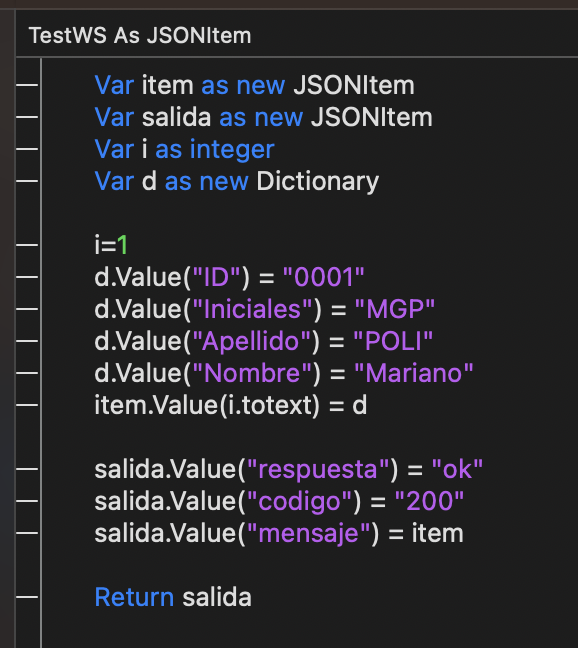Place cursor in the "Mariano" string
The height and width of the screenshot is (648, 578).
[414, 373]
